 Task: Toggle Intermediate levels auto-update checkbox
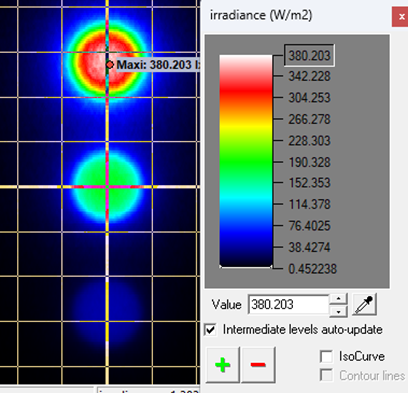pos(211,330)
